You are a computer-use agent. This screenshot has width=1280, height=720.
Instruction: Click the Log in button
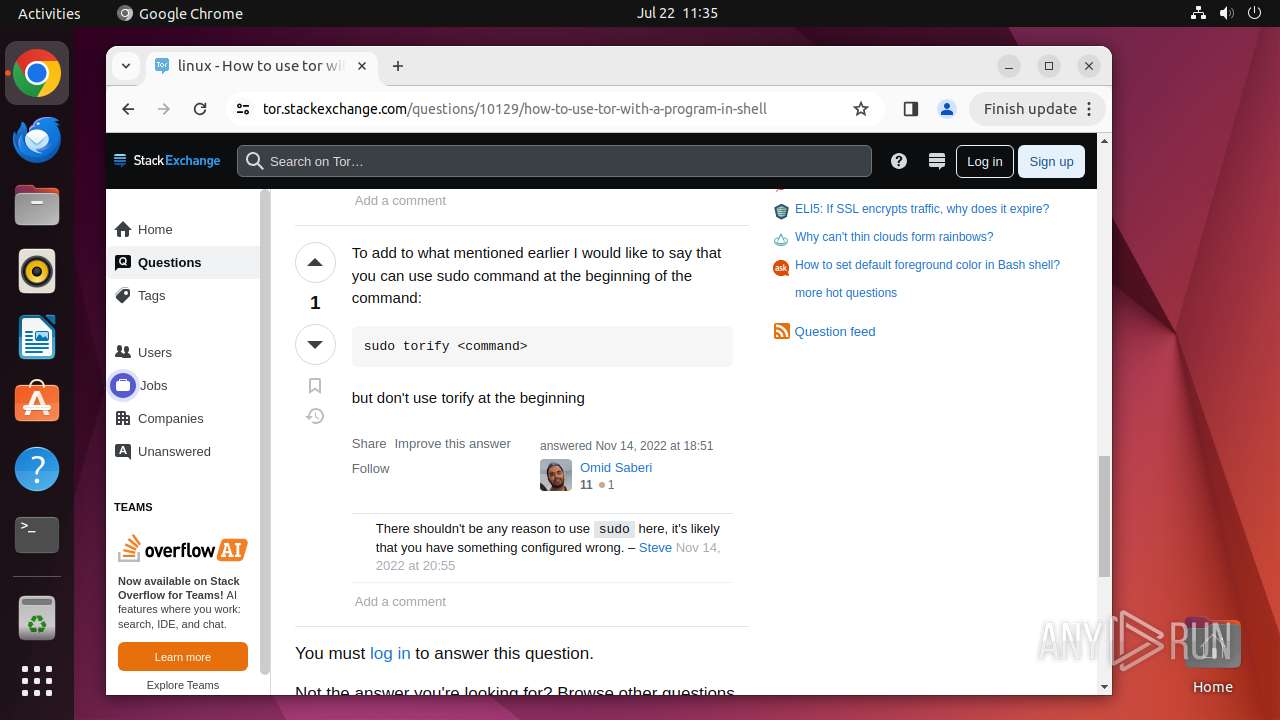pyautogui.click(x=984, y=161)
